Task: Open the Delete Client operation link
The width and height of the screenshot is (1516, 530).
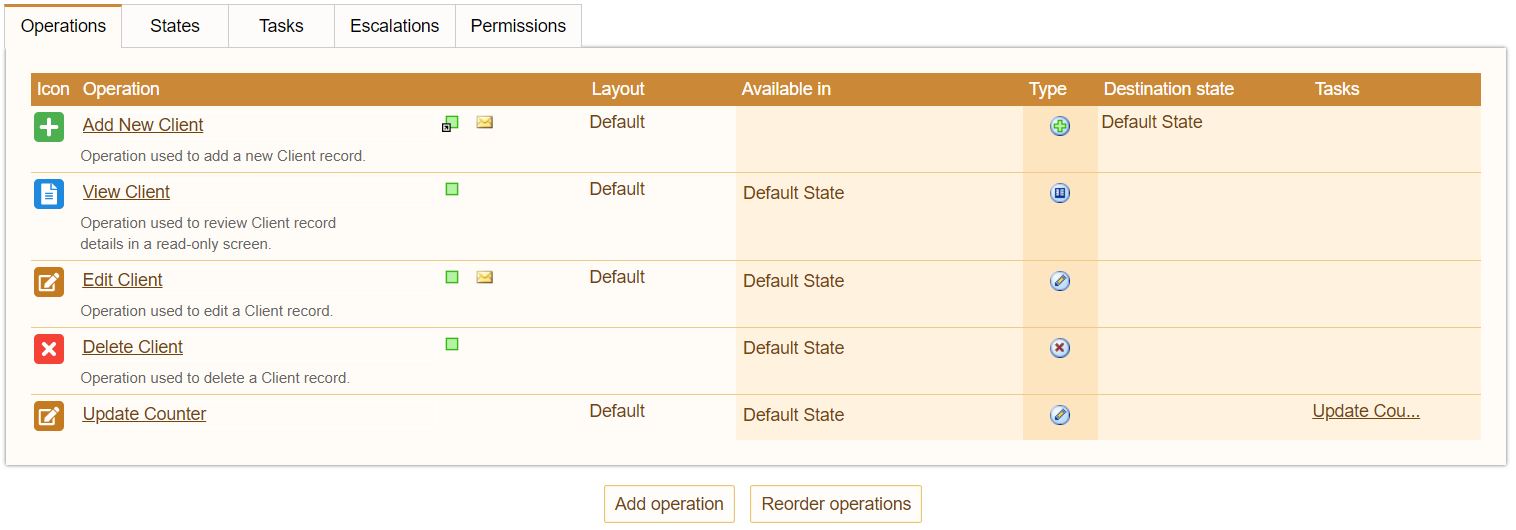Action: pyautogui.click(x=133, y=347)
